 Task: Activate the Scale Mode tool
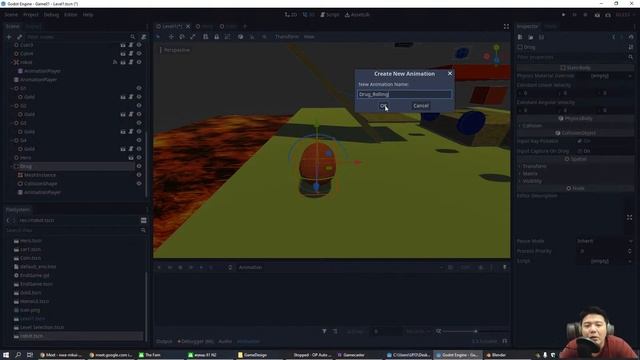click(193, 37)
